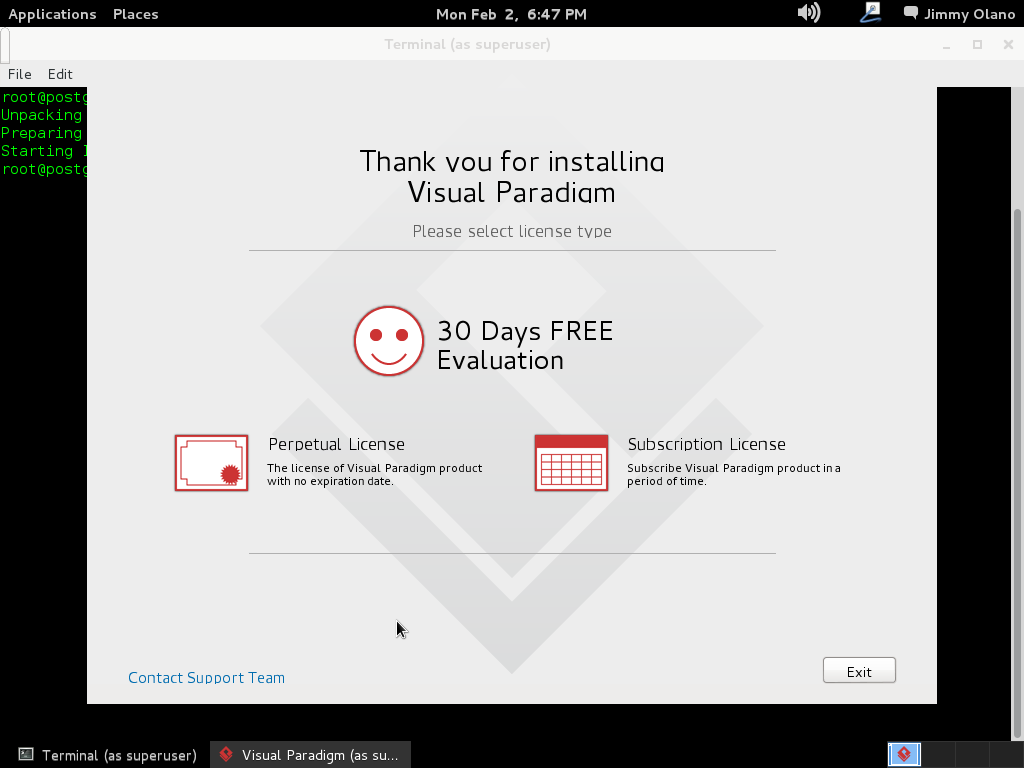Open the terminal Edit menu
Screen dimensions: 1024x768
[60, 74]
